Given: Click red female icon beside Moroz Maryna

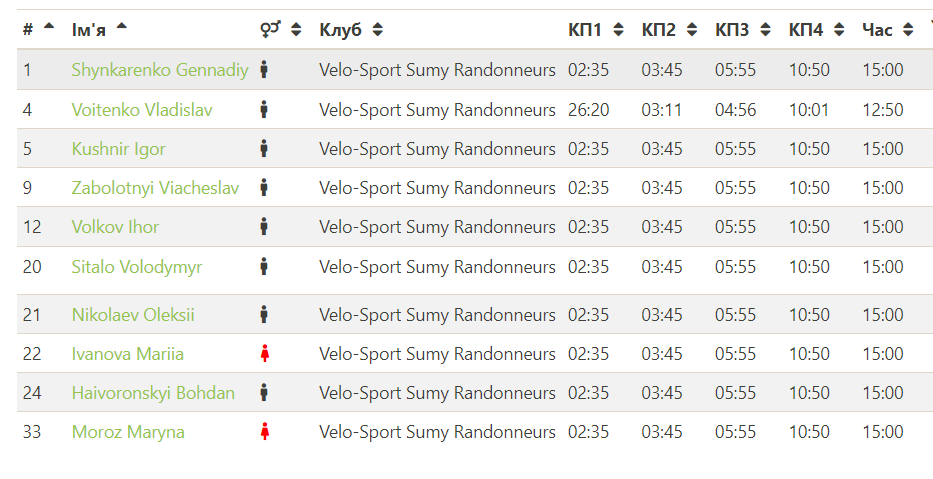Looking at the screenshot, I should 264,432.
